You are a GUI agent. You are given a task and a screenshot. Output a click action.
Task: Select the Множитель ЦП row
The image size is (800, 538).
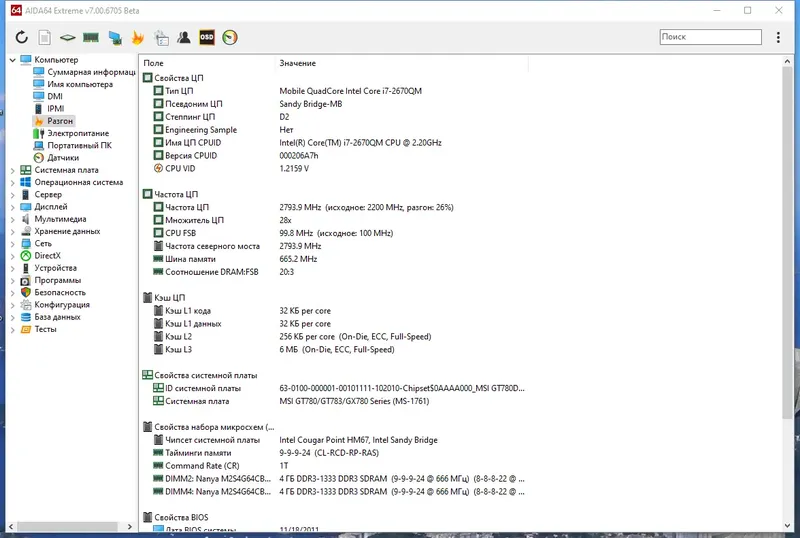coord(337,220)
